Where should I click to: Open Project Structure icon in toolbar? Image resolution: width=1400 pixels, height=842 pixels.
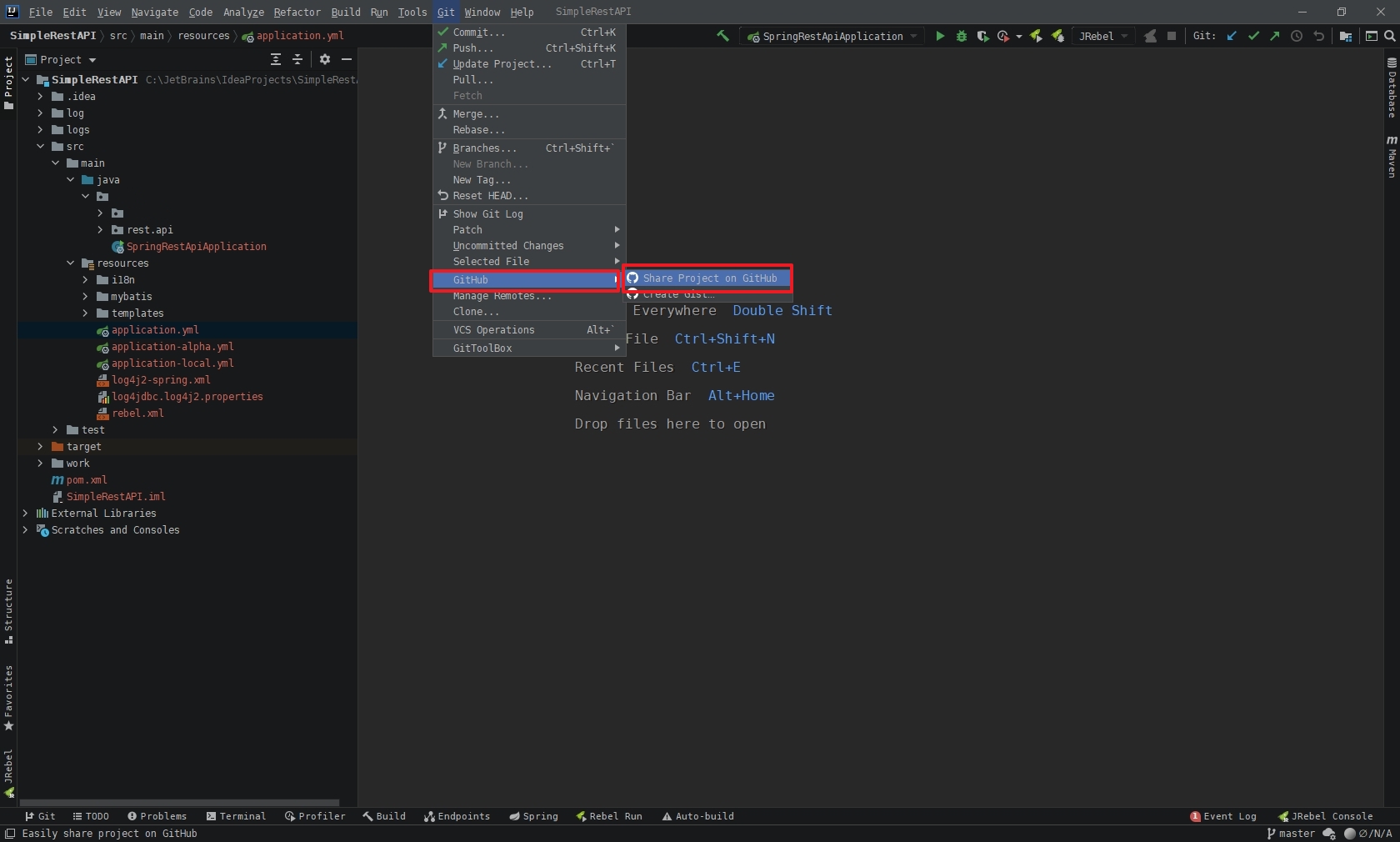coord(1346,36)
